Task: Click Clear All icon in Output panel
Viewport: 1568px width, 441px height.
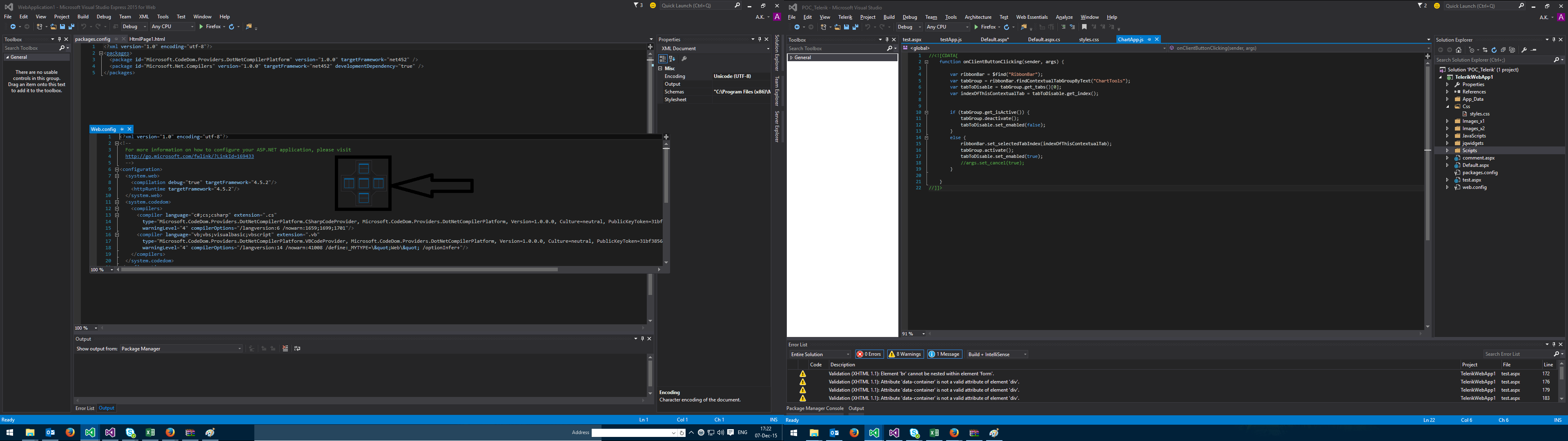Action: pyautogui.click(x=285, y=348)
